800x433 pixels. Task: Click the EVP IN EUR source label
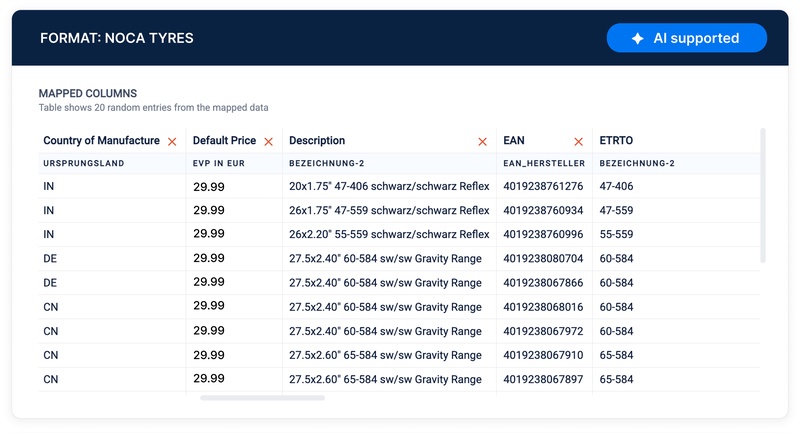(x=219, y=163)
